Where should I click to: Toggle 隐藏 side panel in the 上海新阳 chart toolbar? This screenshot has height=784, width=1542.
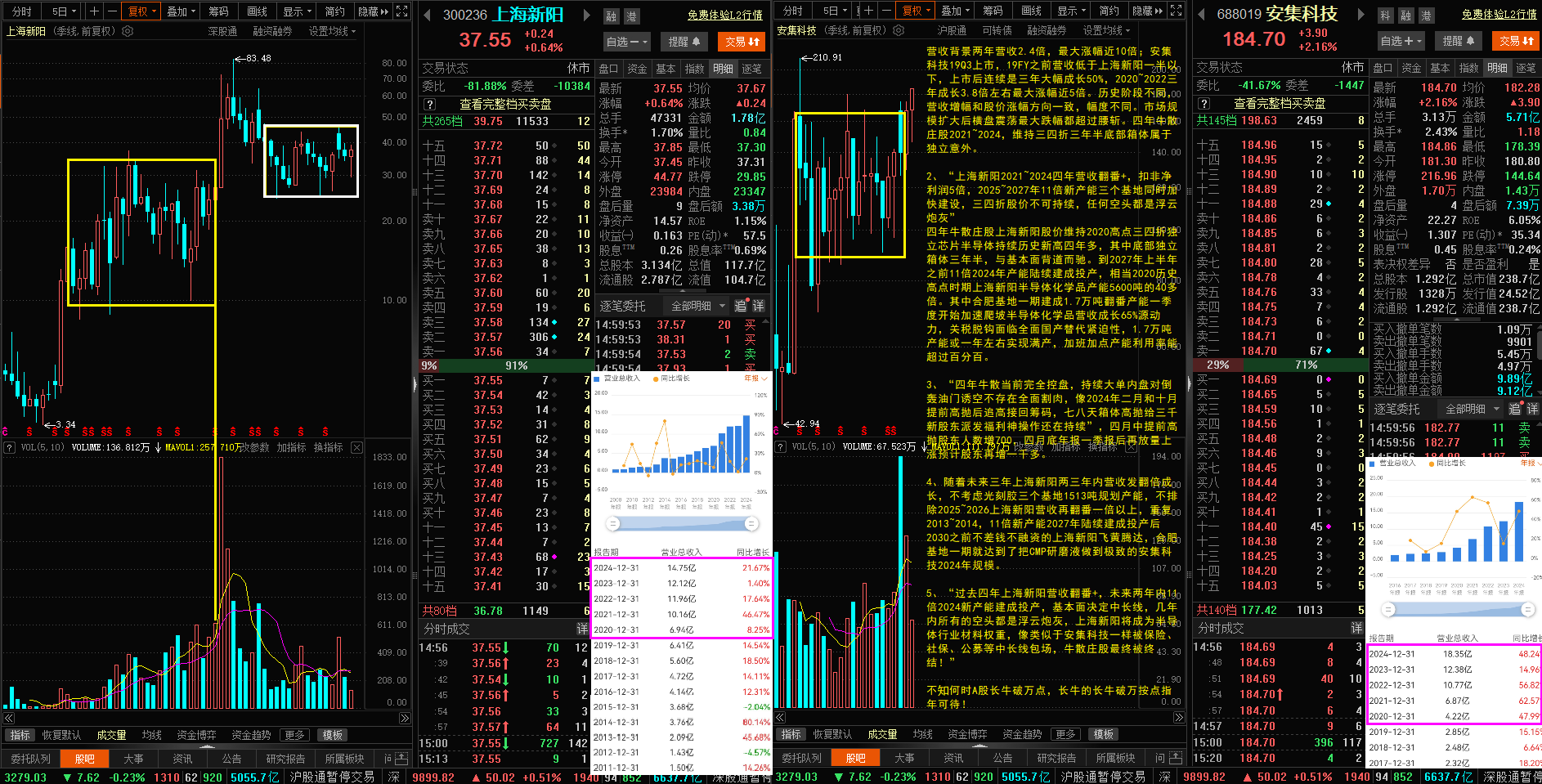click(x=373, y=11)
